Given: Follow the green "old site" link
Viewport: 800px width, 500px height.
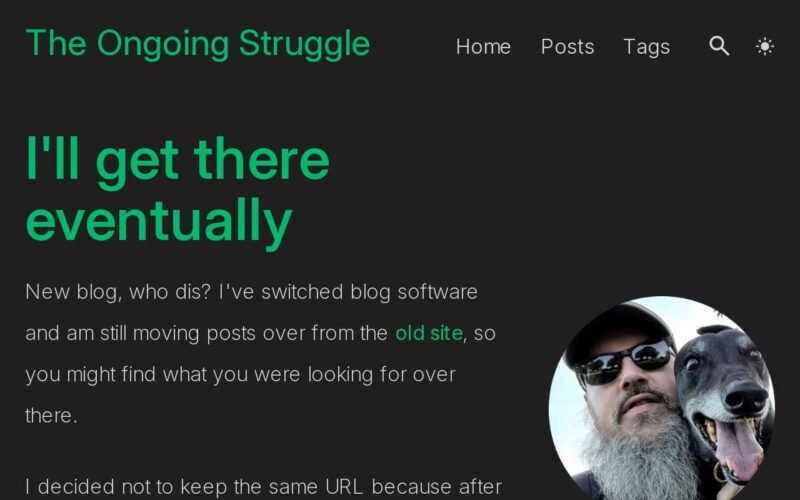Looking at the screenshot, I should pos(429,333).
